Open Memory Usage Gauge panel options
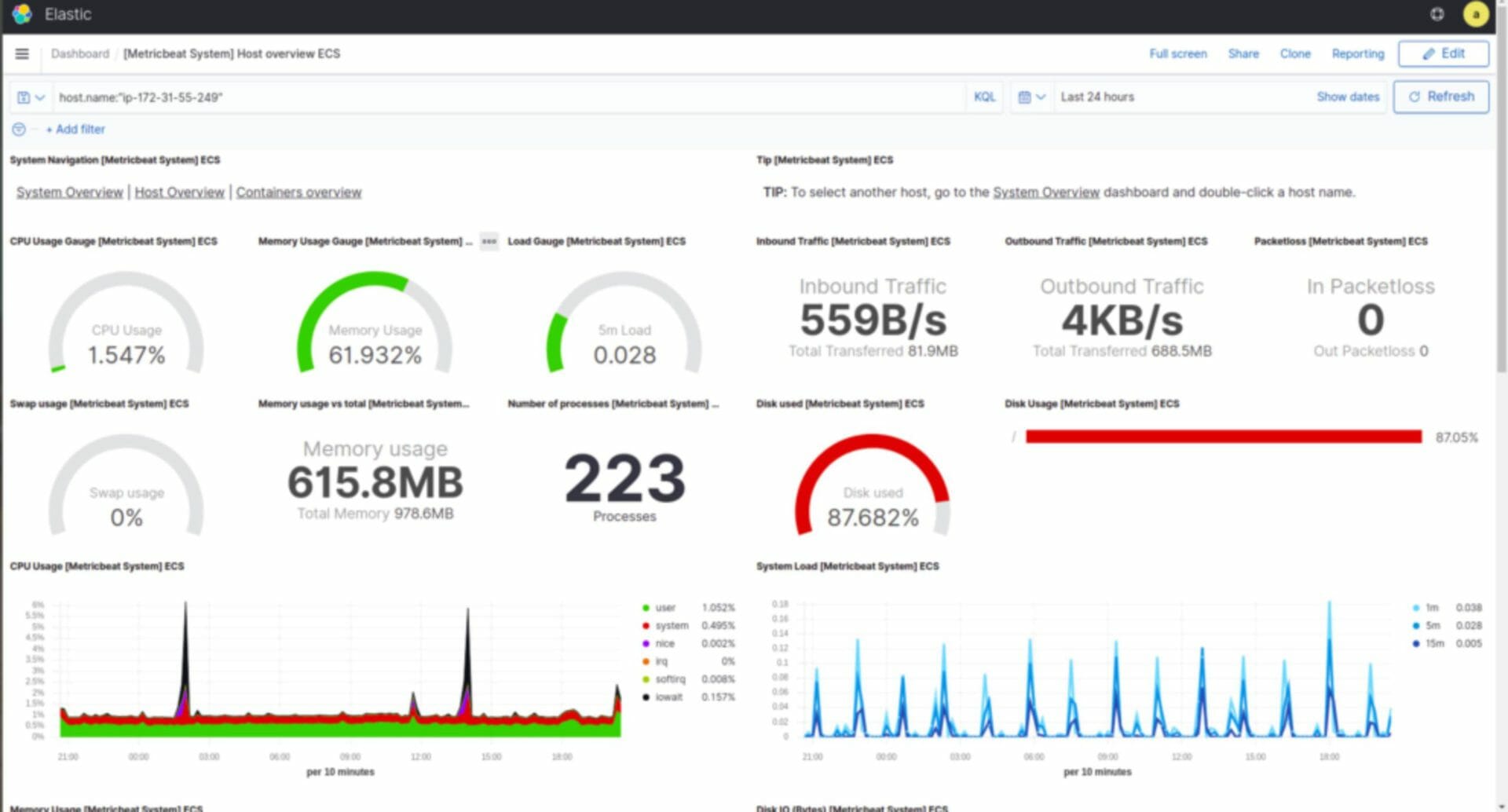Image resolution: width=1508 pixels, height=812 pixels. (x=489, y=242)
